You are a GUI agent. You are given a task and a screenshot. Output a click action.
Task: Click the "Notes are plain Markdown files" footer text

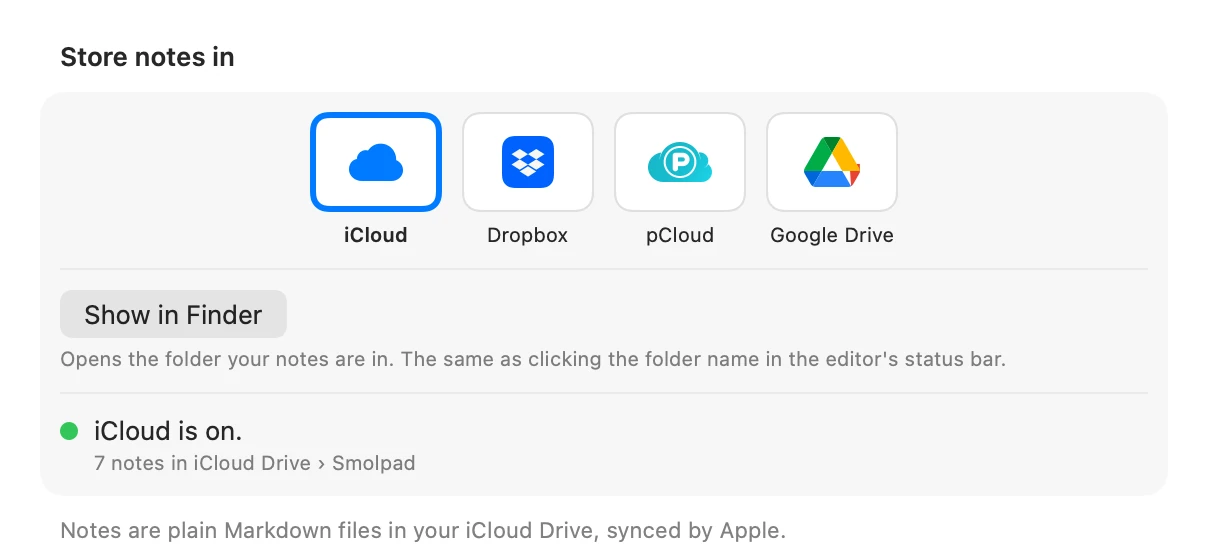423,530
